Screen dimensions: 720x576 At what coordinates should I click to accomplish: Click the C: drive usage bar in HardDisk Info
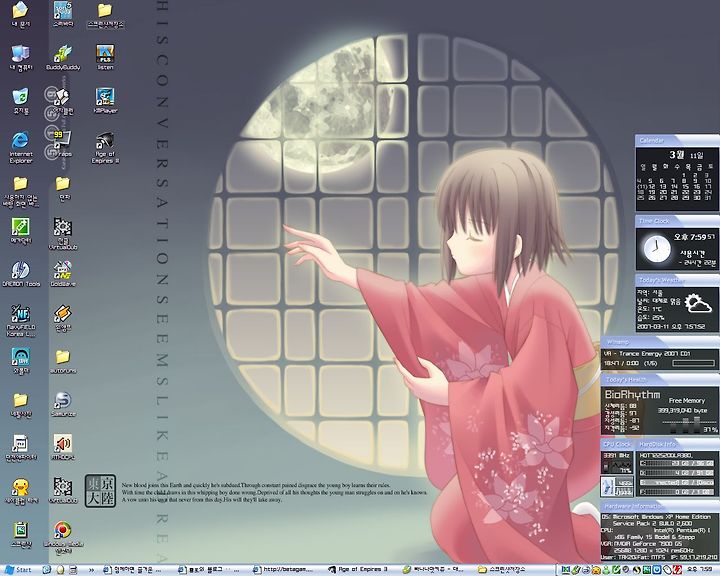tap(677, 463)
